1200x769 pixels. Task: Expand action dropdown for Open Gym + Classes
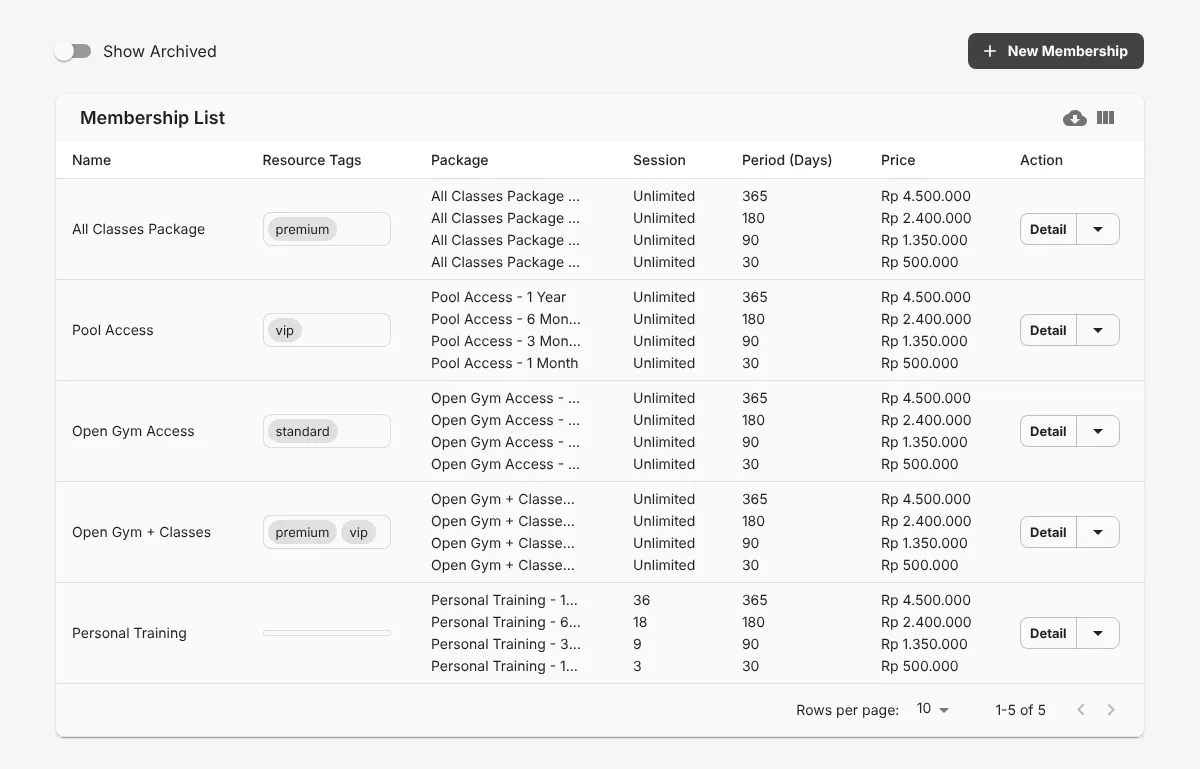click(x=1098, y=532)
